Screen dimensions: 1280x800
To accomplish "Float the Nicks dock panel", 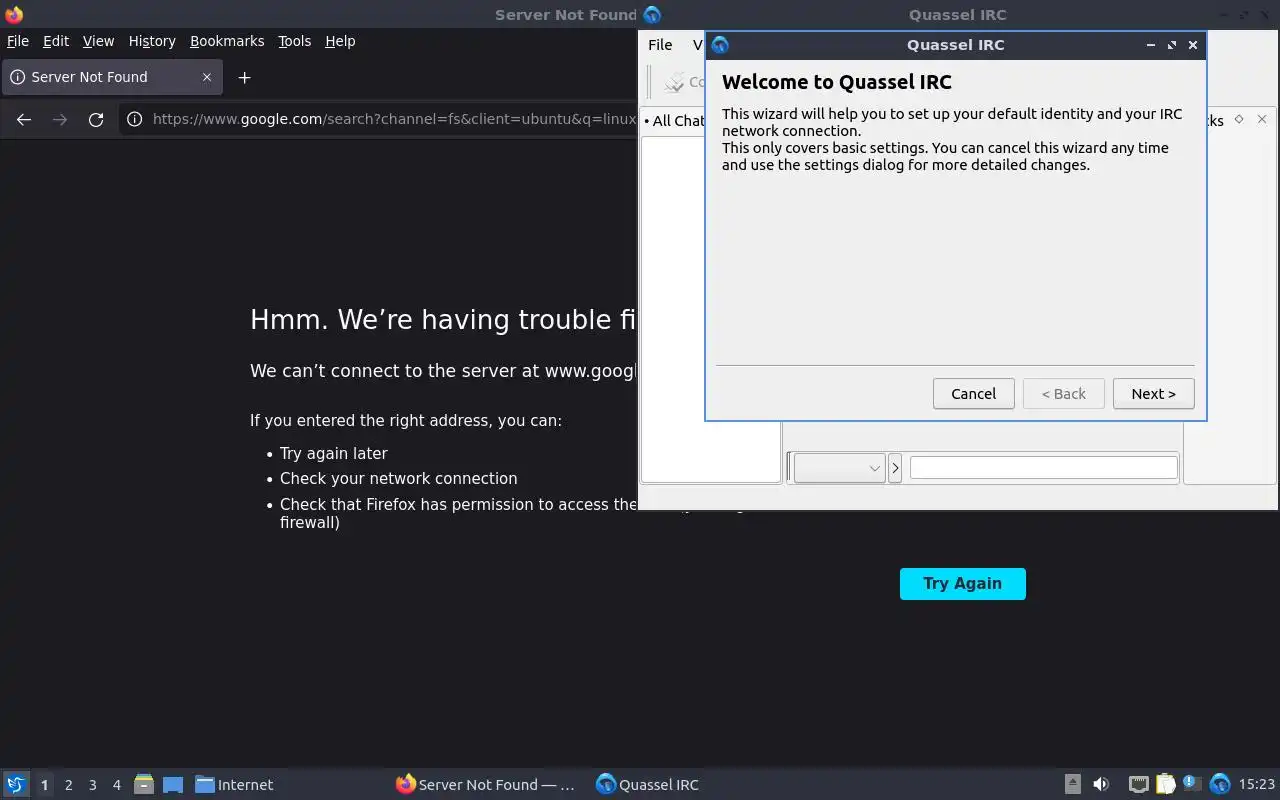I will point(1239,119).
